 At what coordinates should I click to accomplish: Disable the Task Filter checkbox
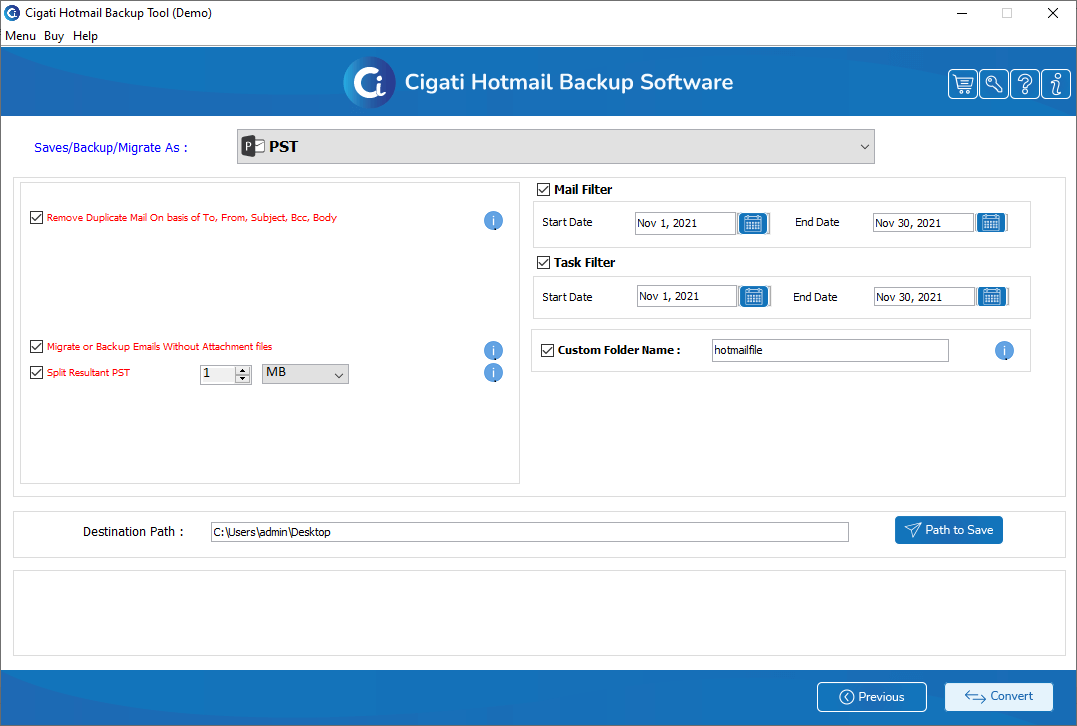pyautogui.click(x=543, y=262)
